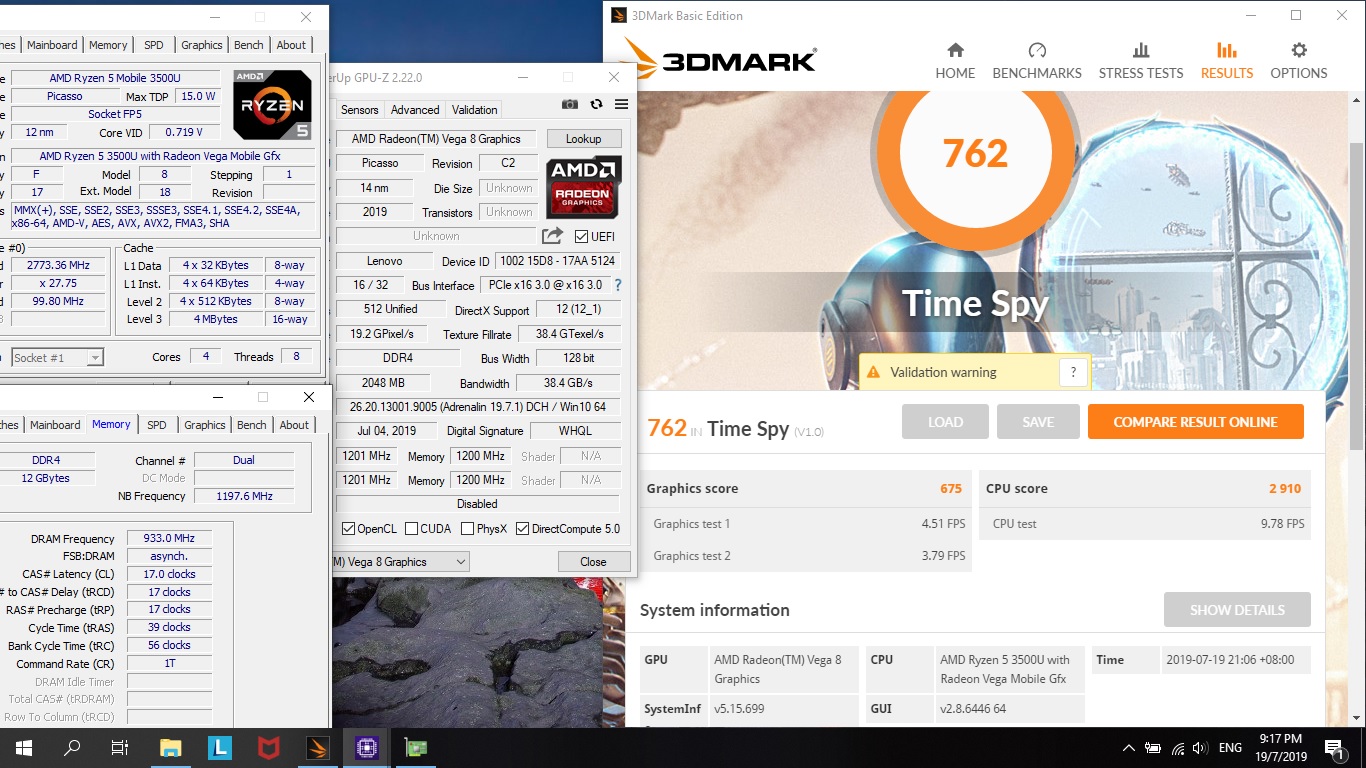Viewport: 1366px width, 768px height.
Task: Toggle DirectCompute 5.0 checkbox
Action: [522, 529]
